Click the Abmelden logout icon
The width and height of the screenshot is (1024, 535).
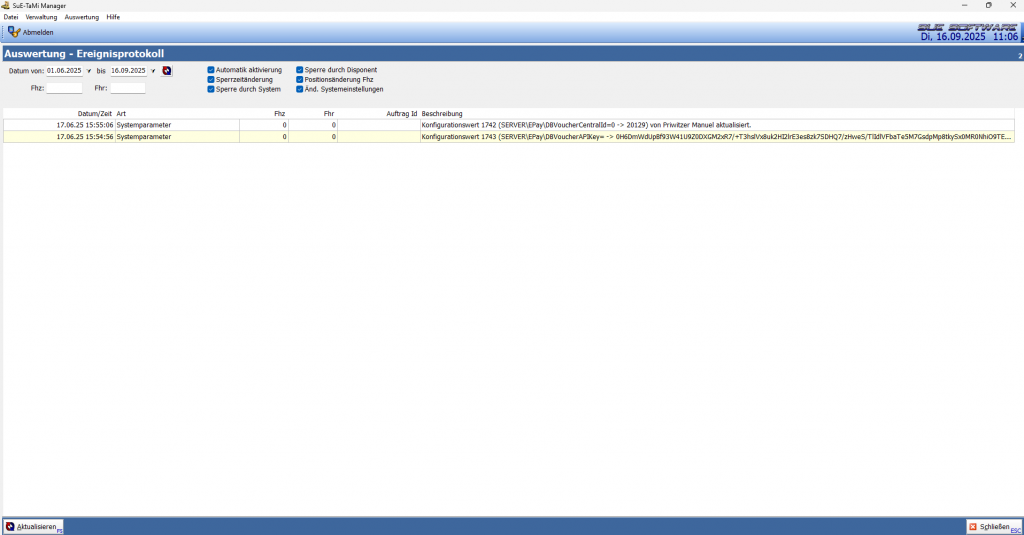[14, 32]
